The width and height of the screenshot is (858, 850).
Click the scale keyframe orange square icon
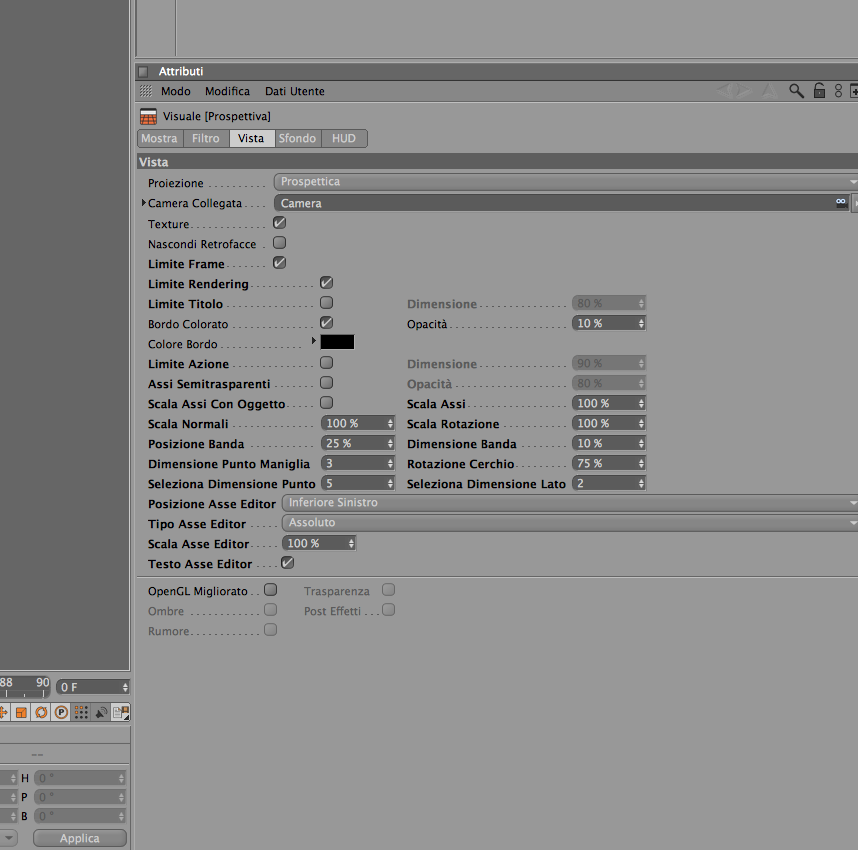(x=21, y=712)
